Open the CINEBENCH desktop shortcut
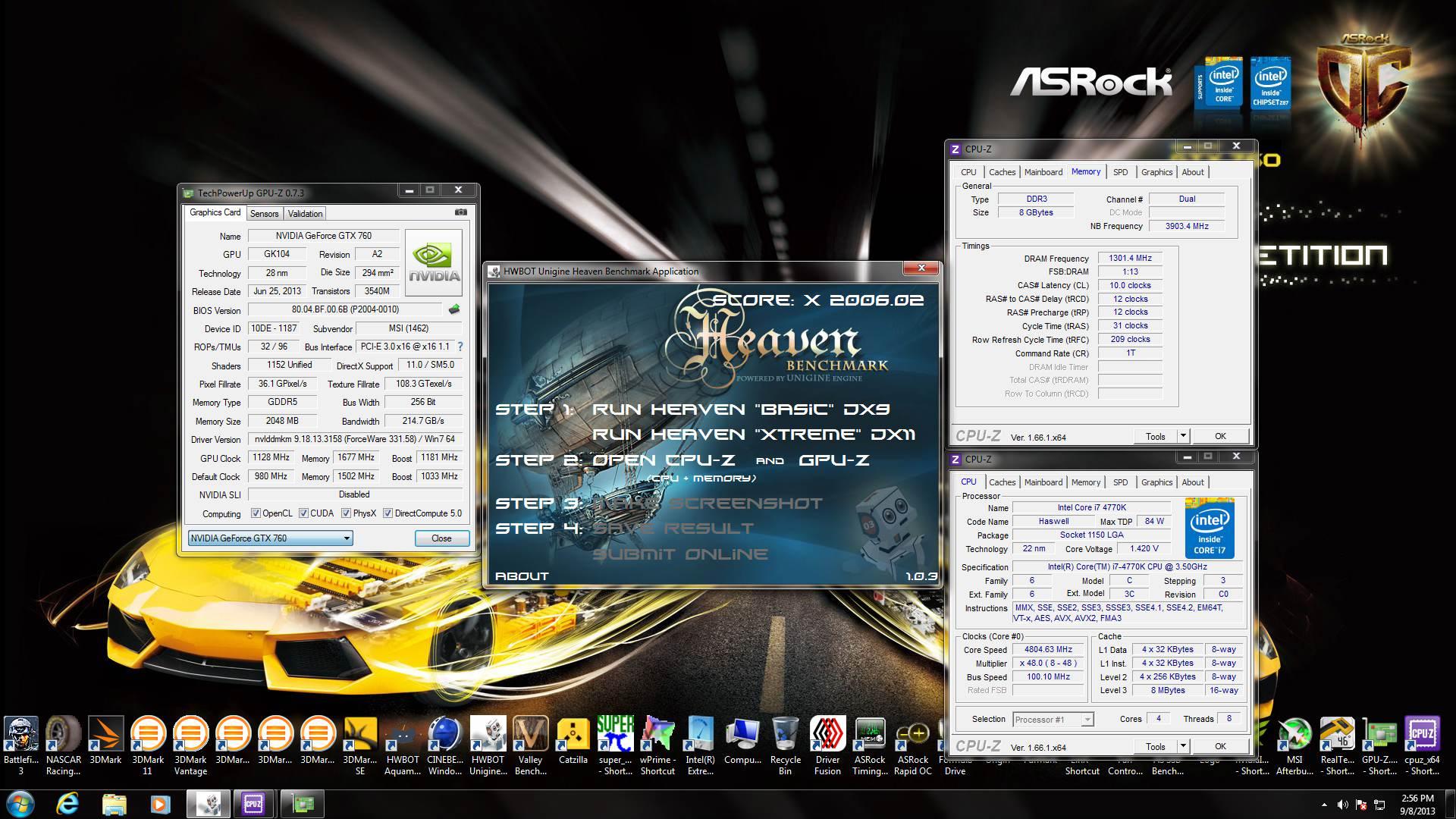This screenshot has width=1456, height=819. click(x=445, y=746)
